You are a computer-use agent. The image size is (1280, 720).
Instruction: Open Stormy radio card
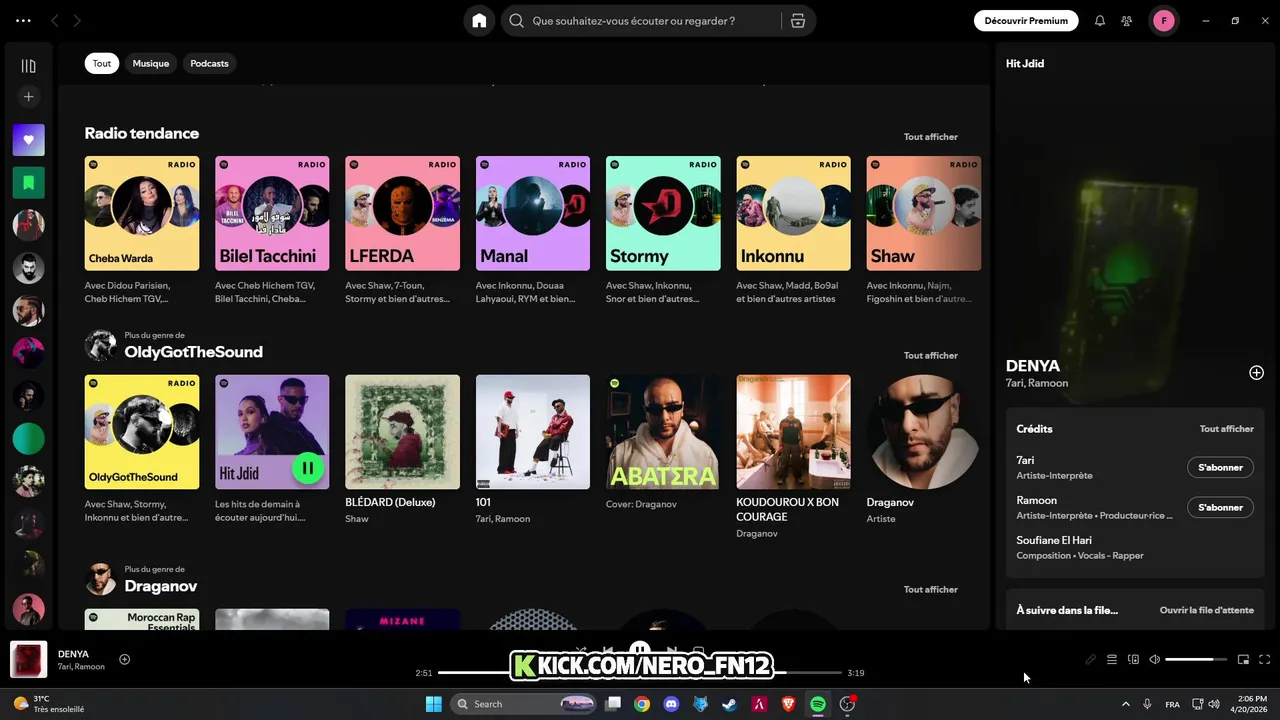pyautogui.click(x=663, y=213)
